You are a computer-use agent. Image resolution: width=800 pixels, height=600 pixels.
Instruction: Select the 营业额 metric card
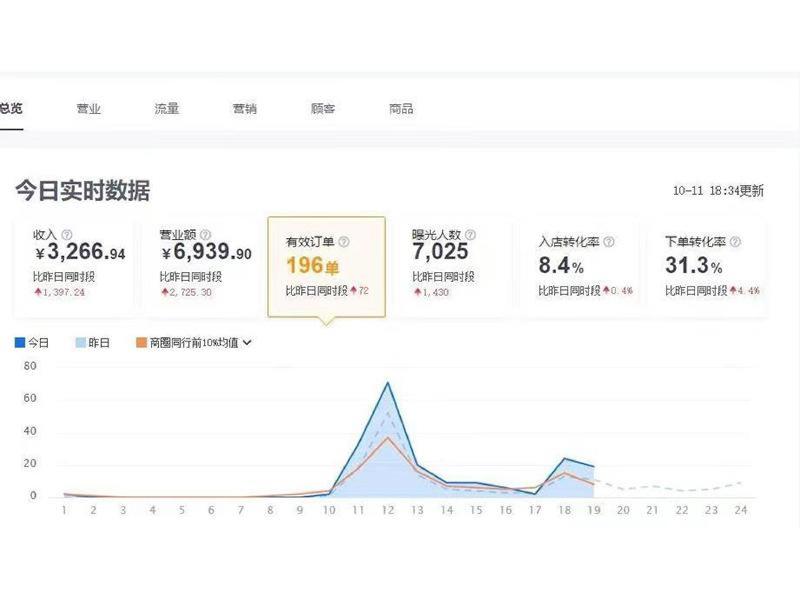(201, 267)
